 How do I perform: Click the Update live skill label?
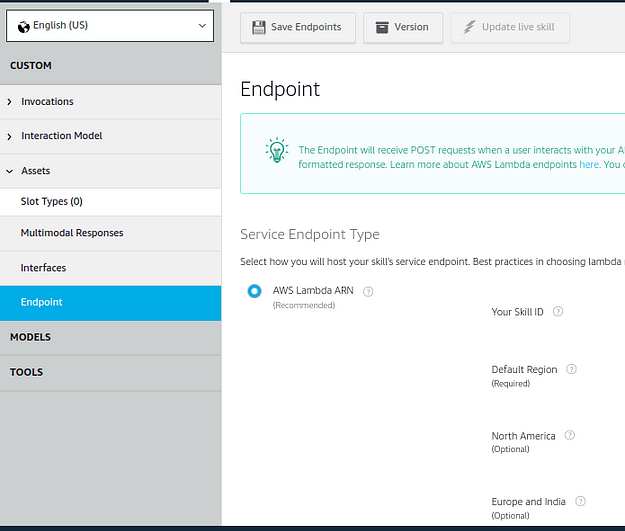click(x=518, y=27)
